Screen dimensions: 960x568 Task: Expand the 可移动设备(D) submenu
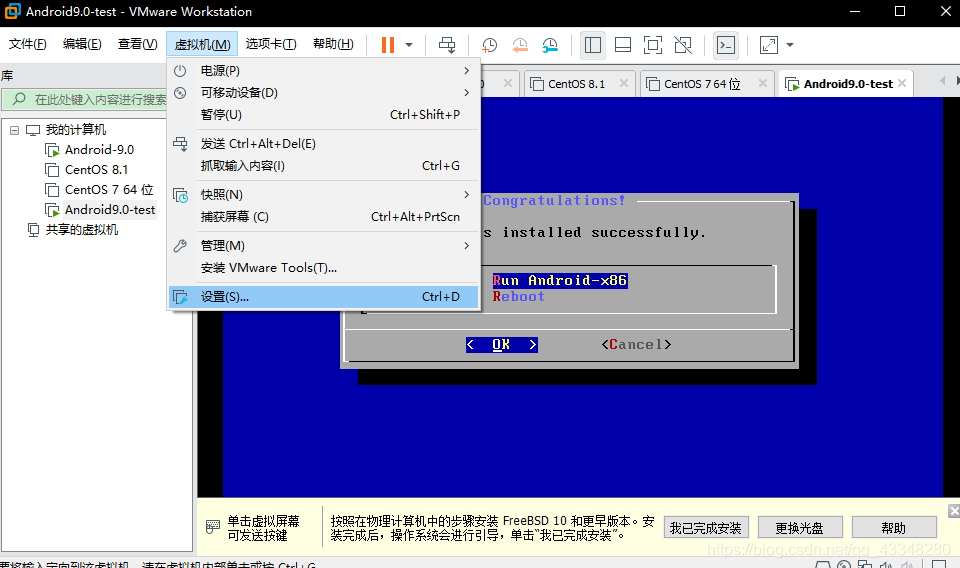pos(324,93)
